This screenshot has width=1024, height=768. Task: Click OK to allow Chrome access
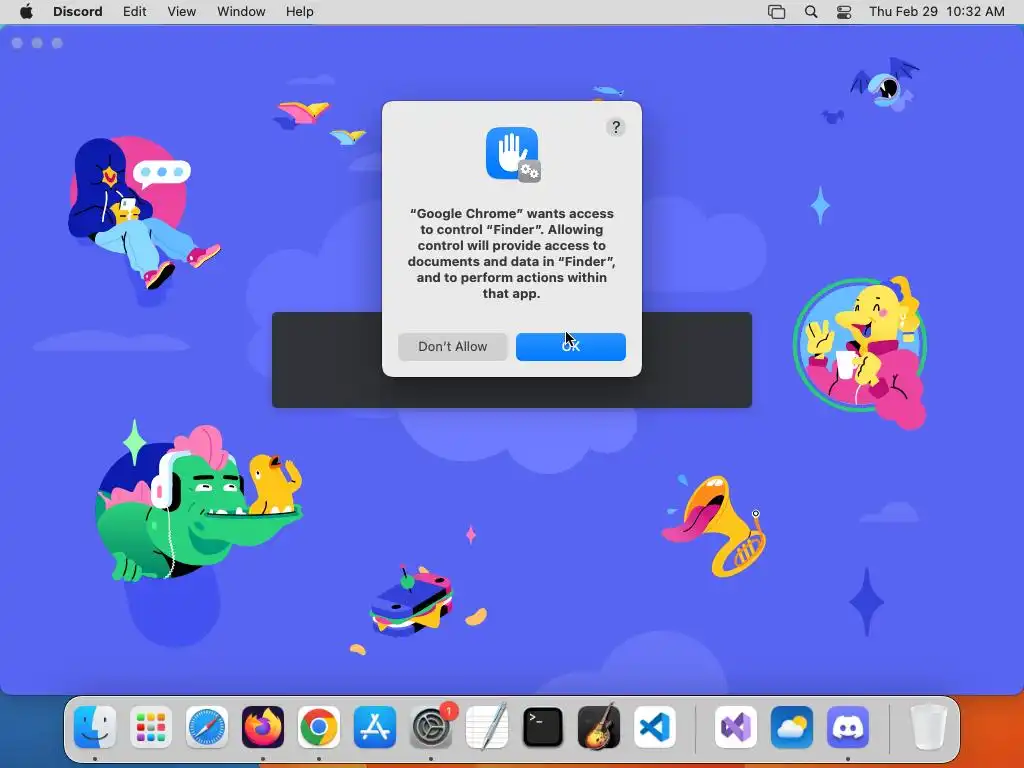[571, 347]
